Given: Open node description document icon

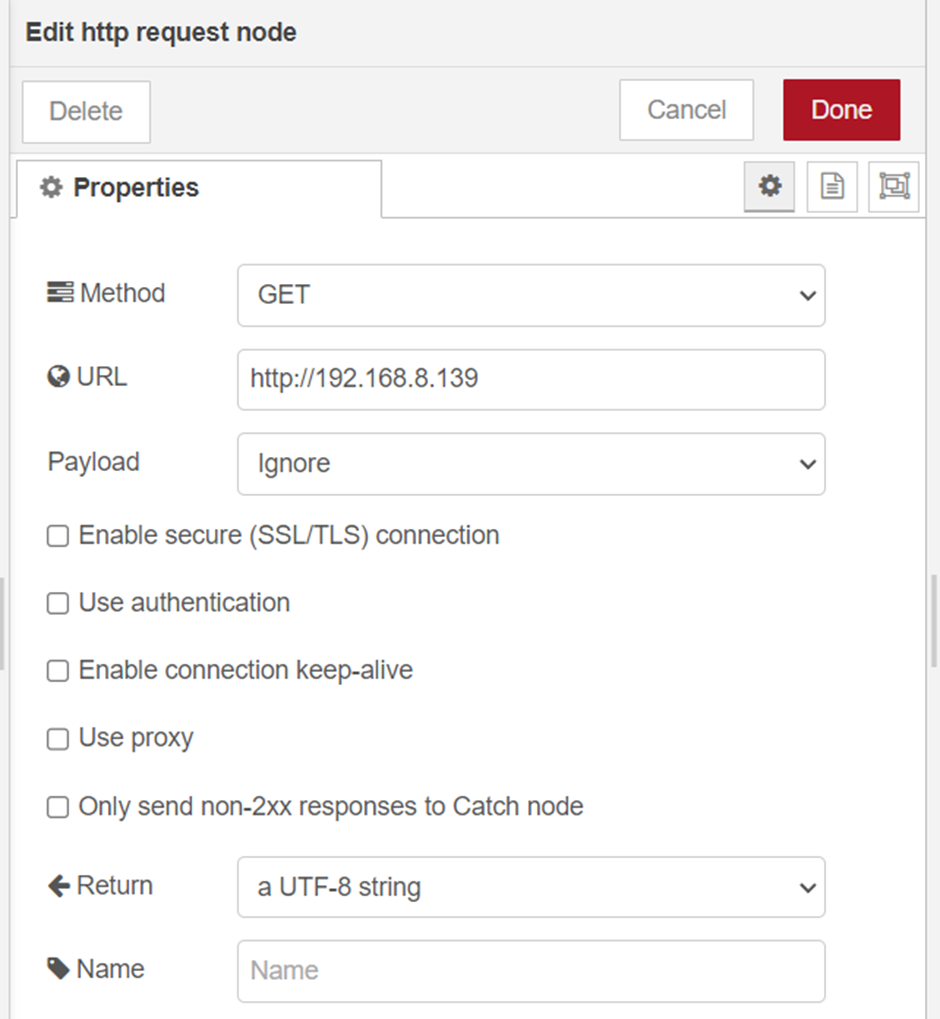Looking at the screenshot, I should tap(832, 187).
